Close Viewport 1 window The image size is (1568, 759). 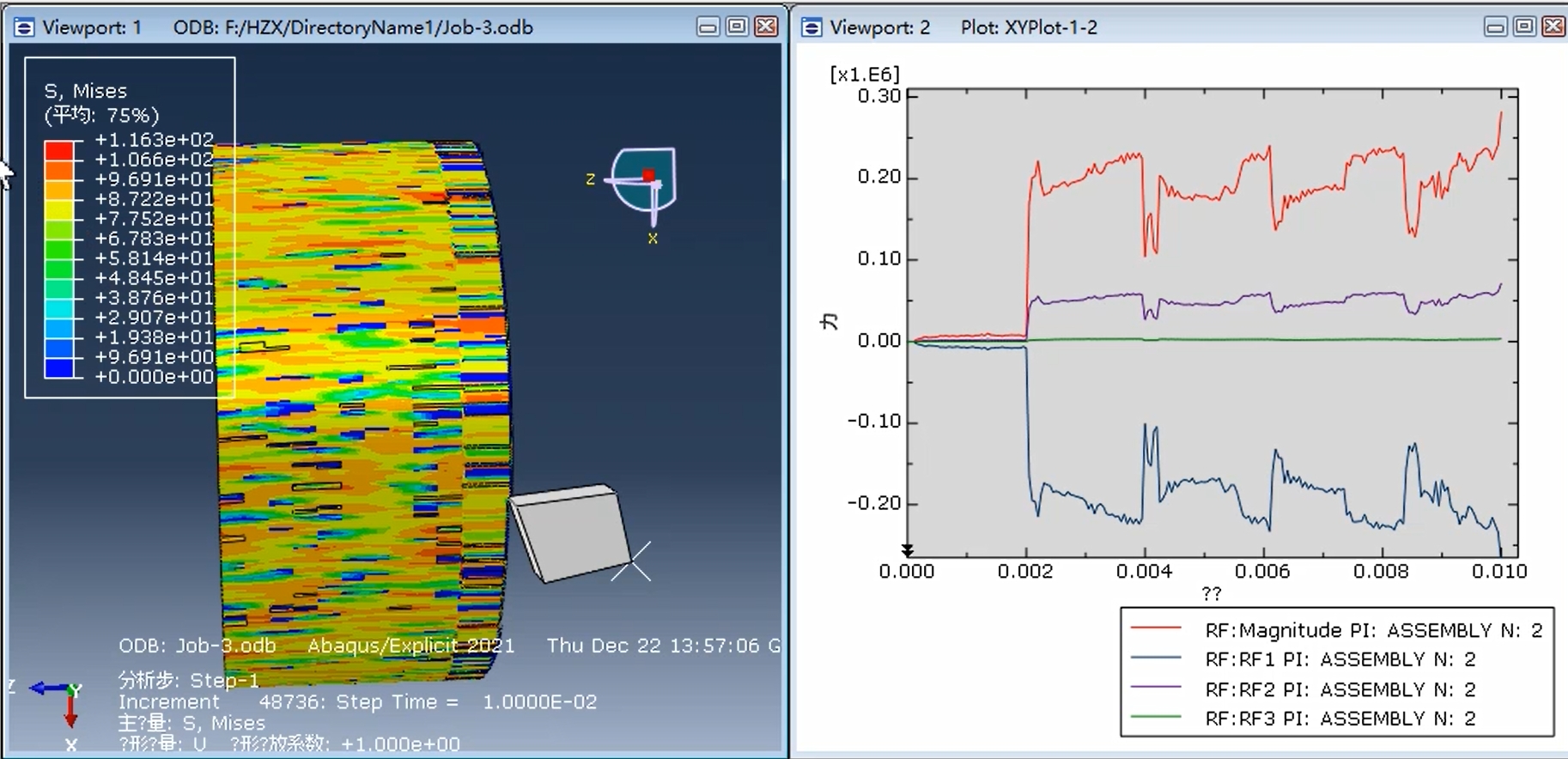click(766, 27)
